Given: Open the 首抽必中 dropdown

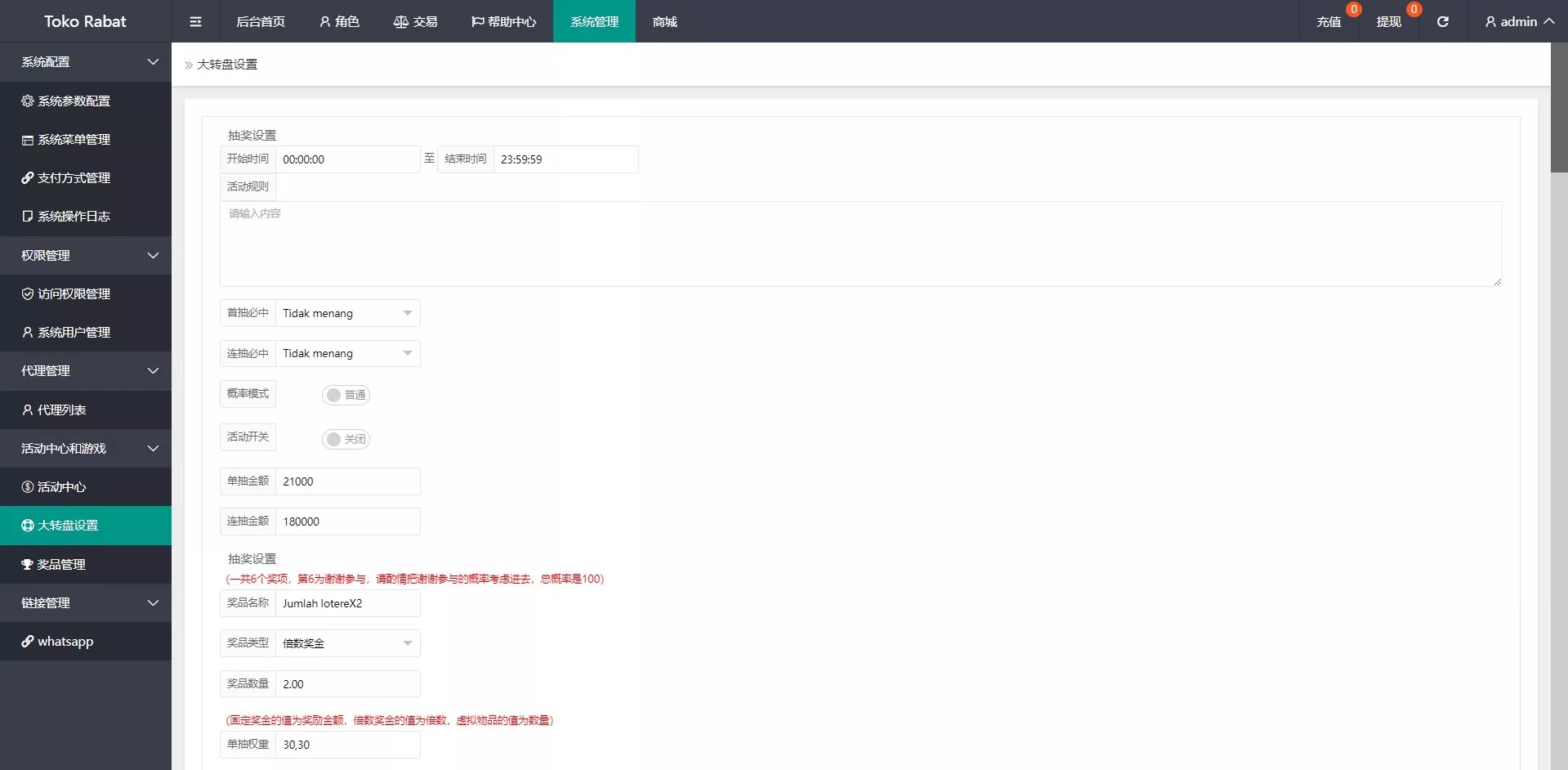Looking at the screenshot, I should (x=347, y=313).
